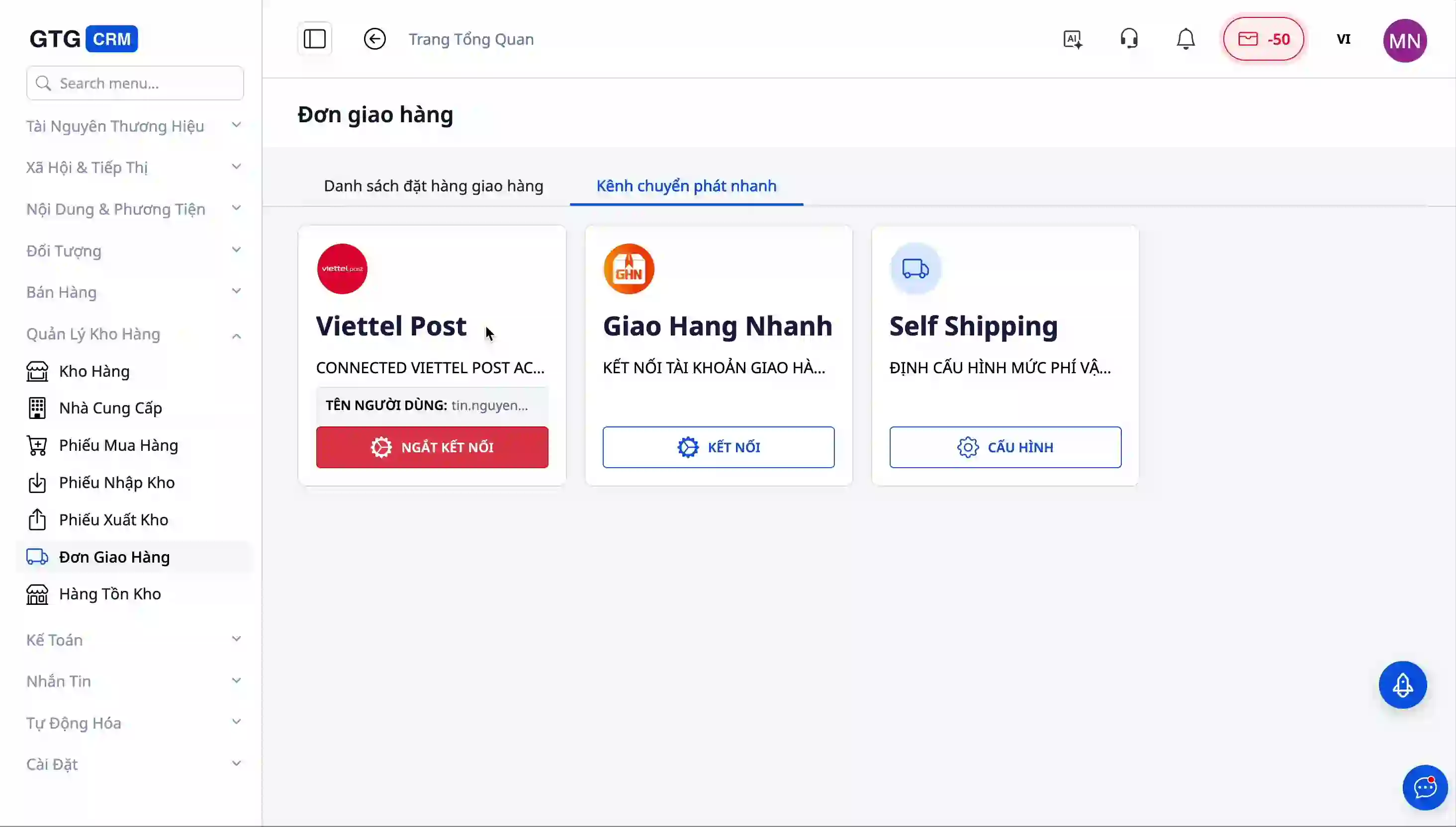
Task: Click the MN user avatar
Action: (1404, 40)
